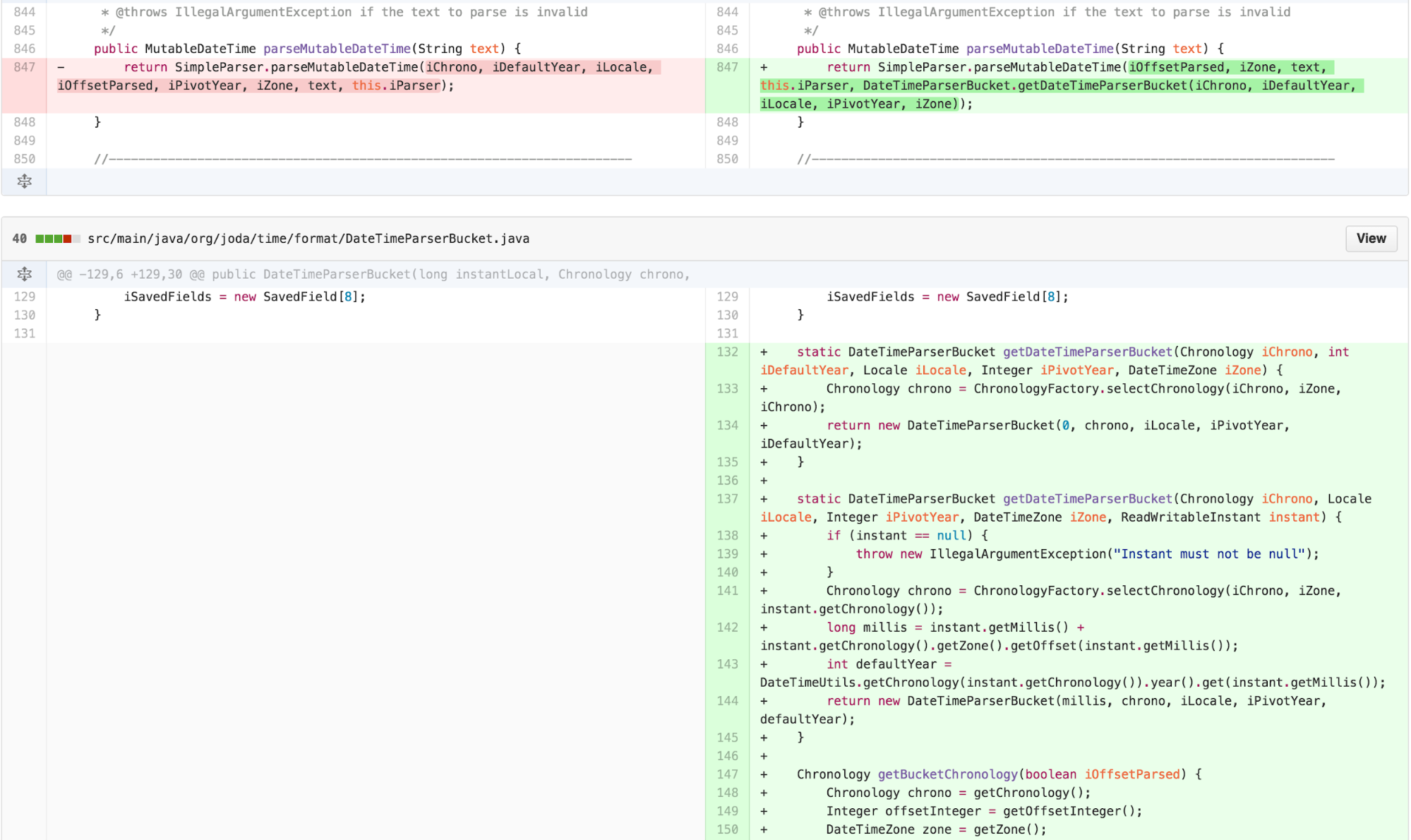Viewport: 1411px width, 840px height.
Task: Click removed code 'iOffsetParsed, iPivotYear, iZone, text'
Action: (197, 85)
